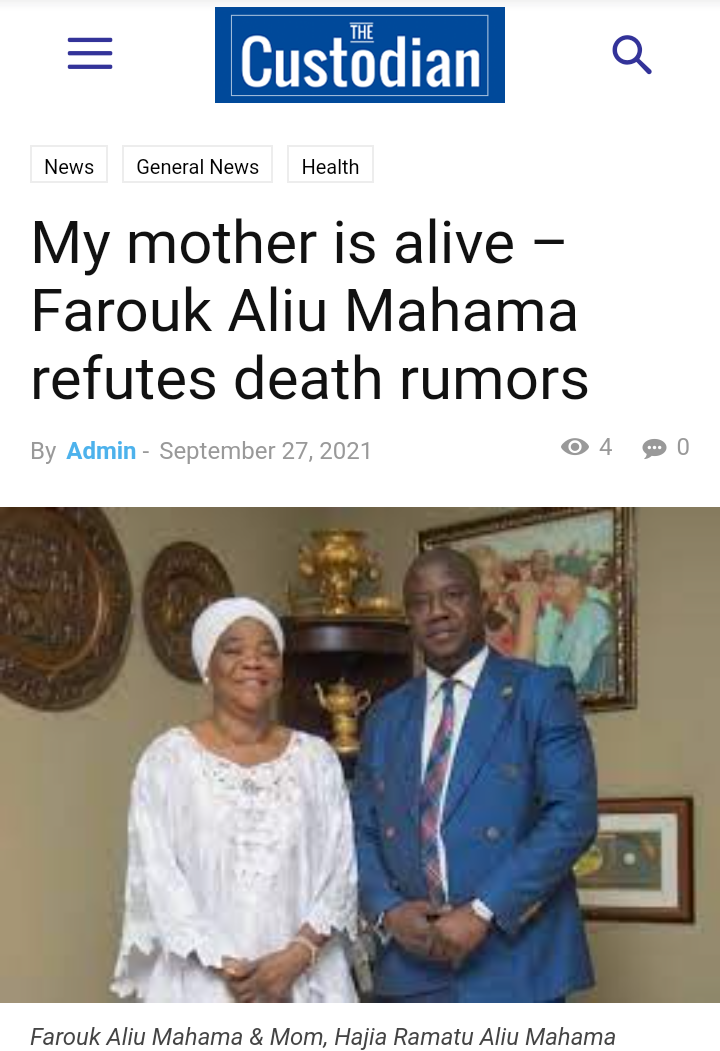Click the By label before the author

(43, 451)
